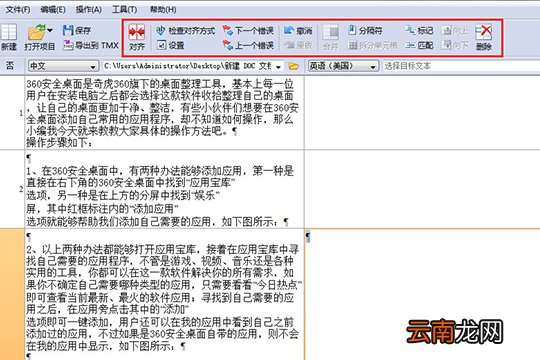Open the 帮助(H) menu
Screen dimensions: 540x360
coord(163,10)
